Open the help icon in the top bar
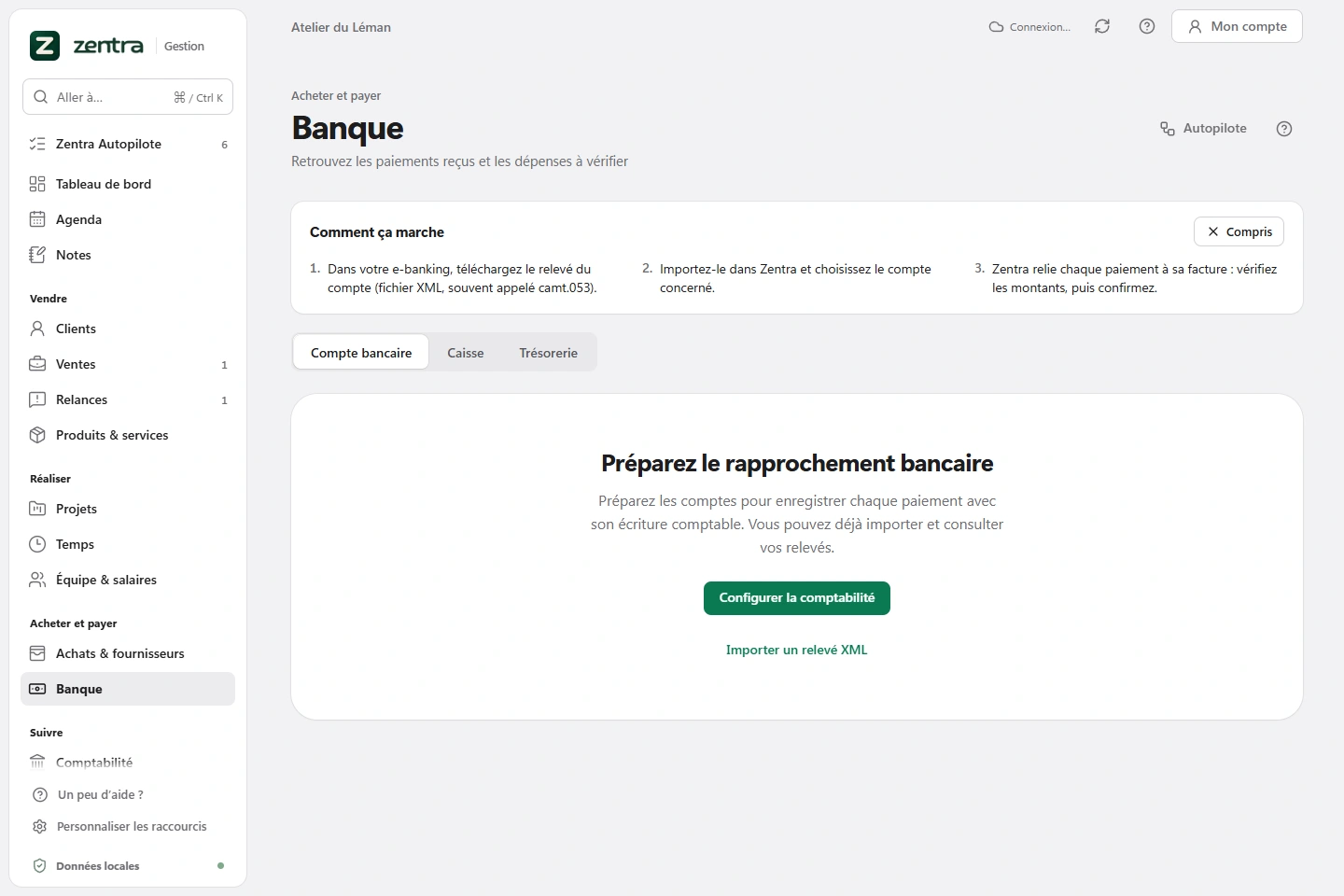Screen dimensions: 1344x896 [x=1147, y=26]
